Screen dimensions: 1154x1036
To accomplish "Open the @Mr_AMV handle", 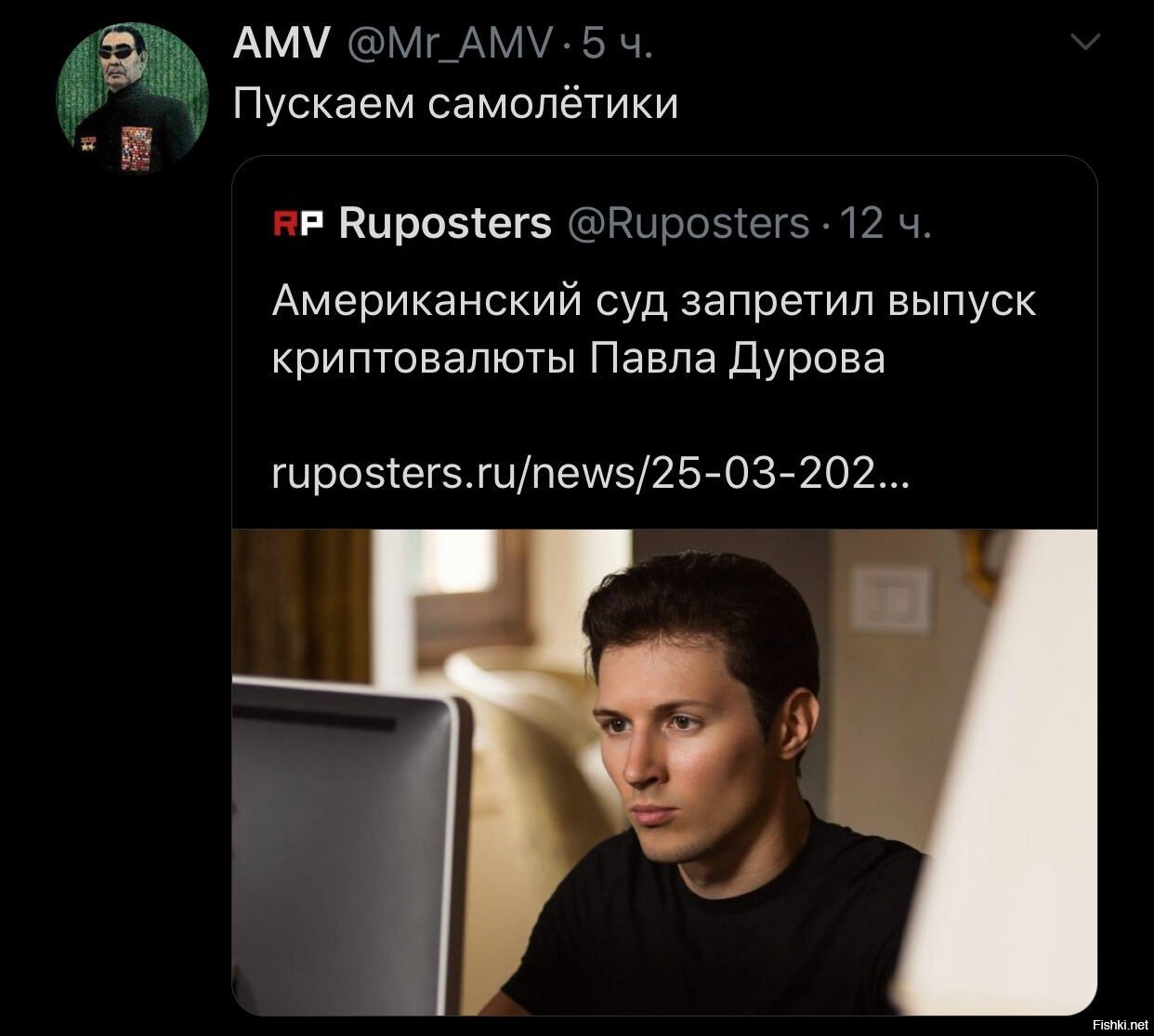I will click(451, 44).
